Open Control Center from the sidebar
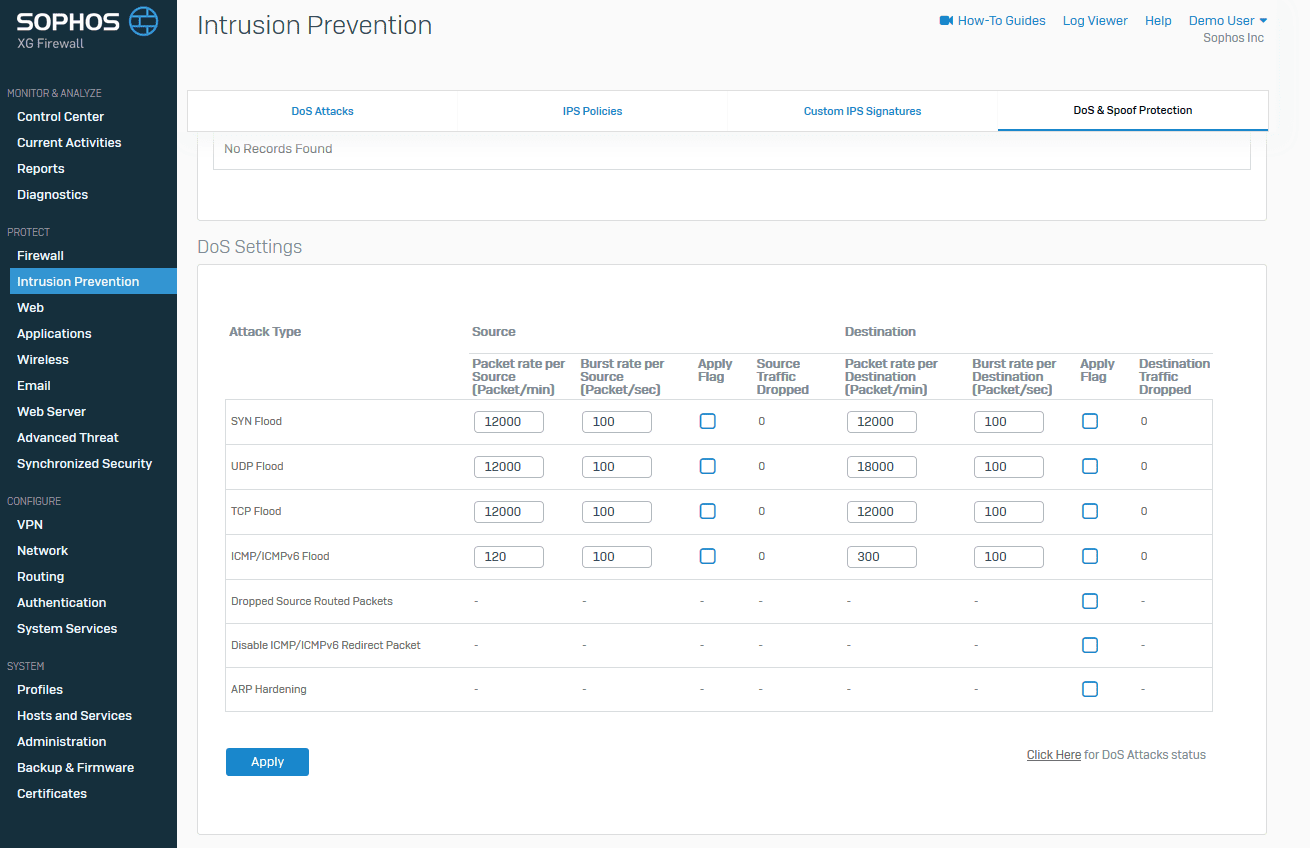Image resolution: width=1310 pixels, height=848 pixels. pos(60,116)
